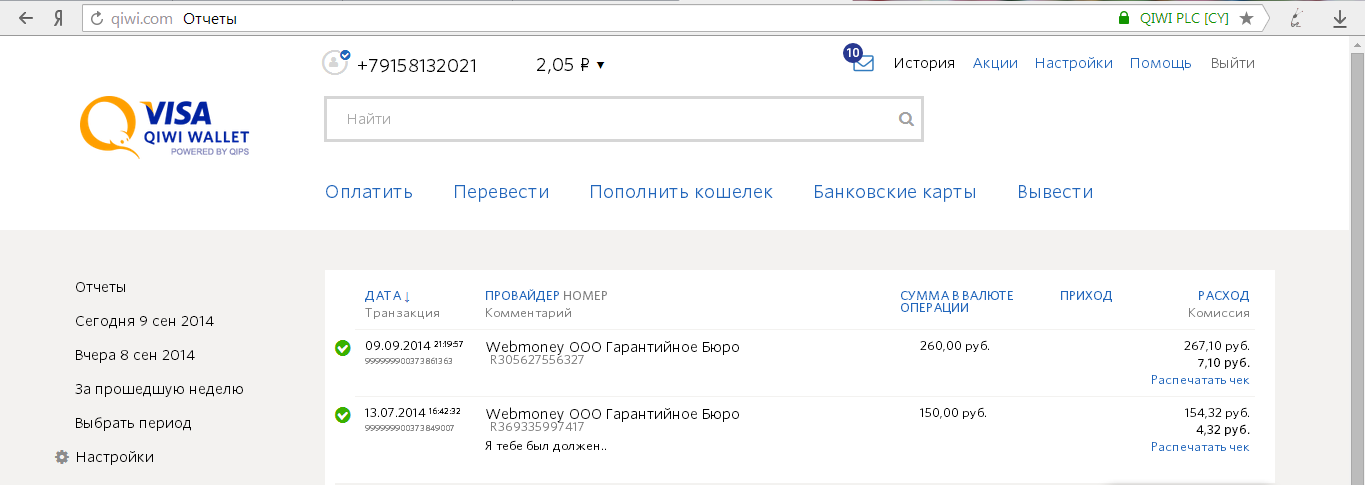Screen dimensions: 1365x485
Task: Open the Перевести section
Action: click(501, 192)
